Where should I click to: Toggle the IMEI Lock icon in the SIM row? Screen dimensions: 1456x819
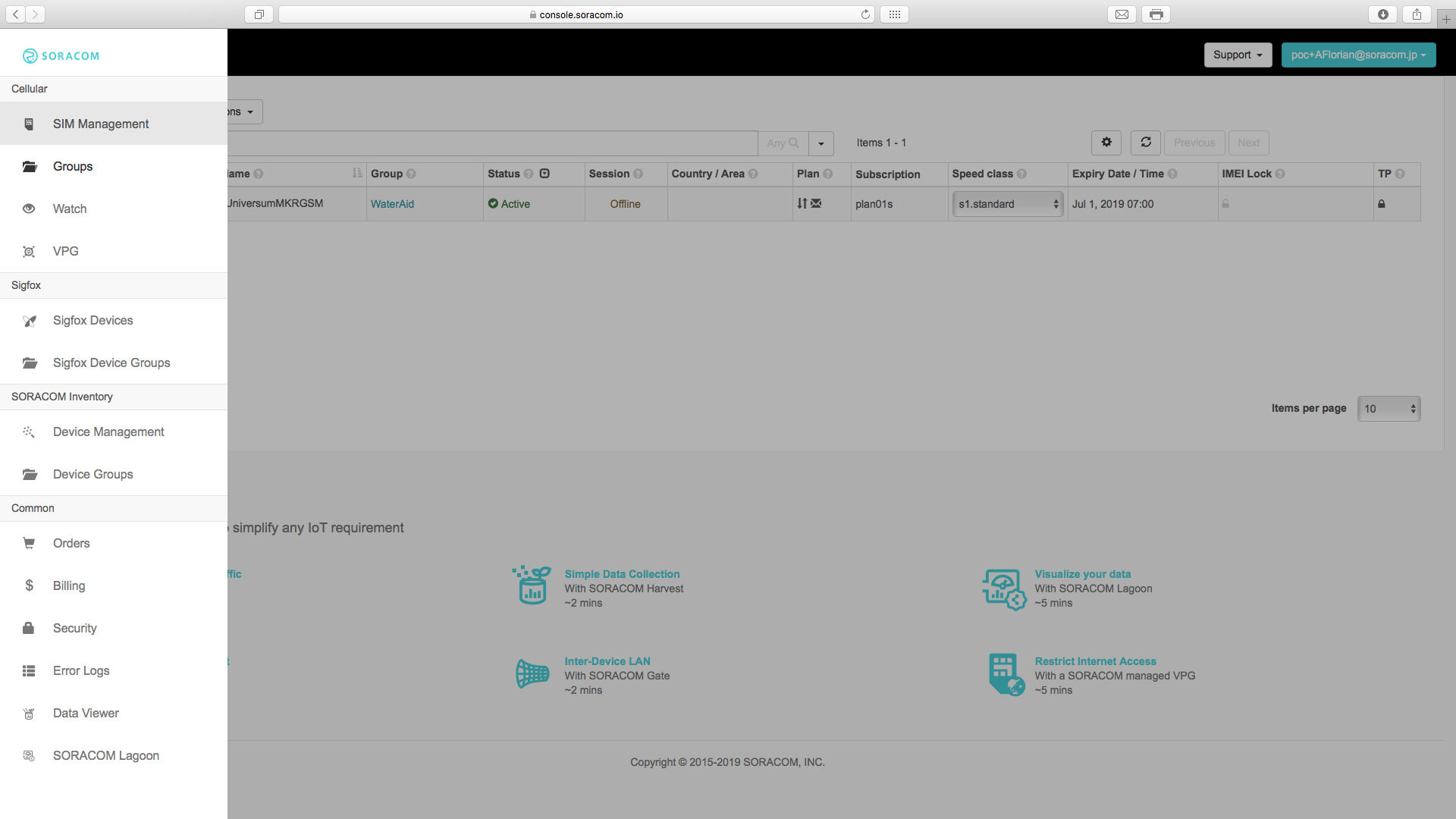1225,204
